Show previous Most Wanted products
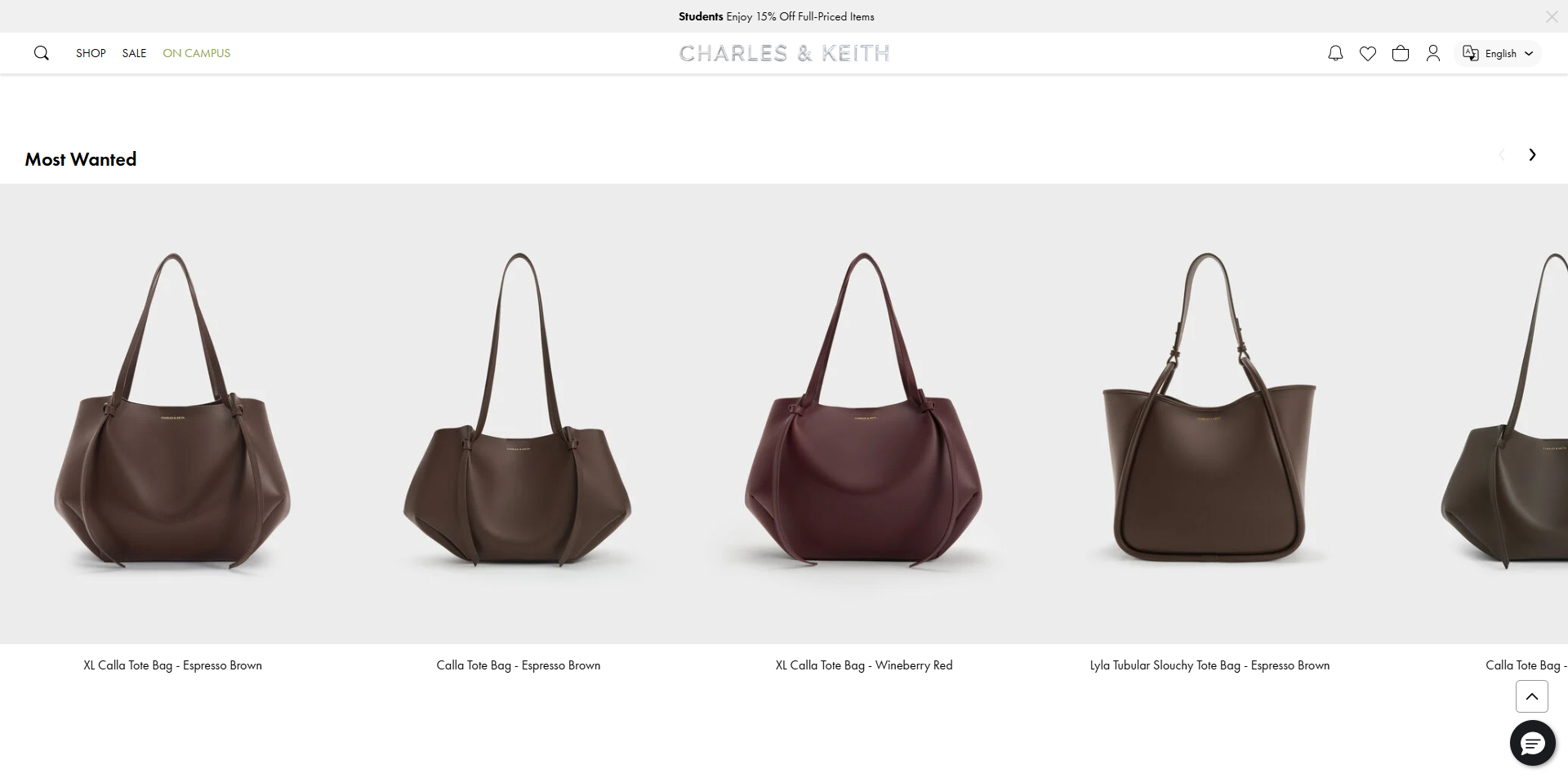The height and width of the screenshot is (778, 1568). (1501, 155)
